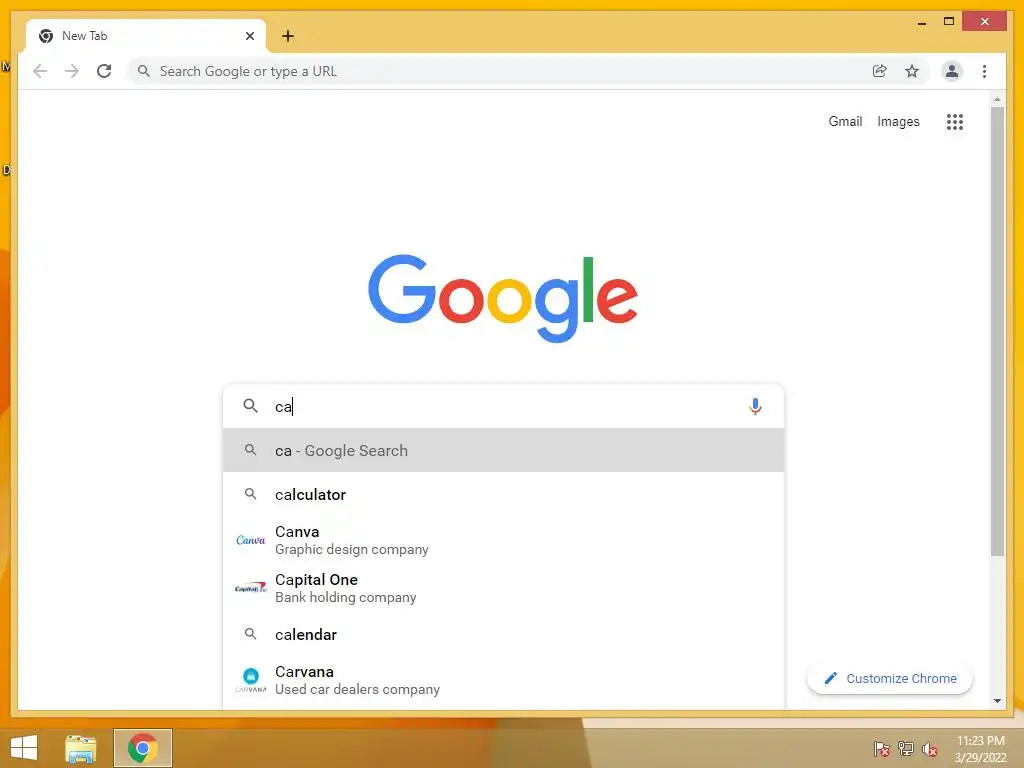Choose the Carvana suggestion

click(x=504, y=680)
